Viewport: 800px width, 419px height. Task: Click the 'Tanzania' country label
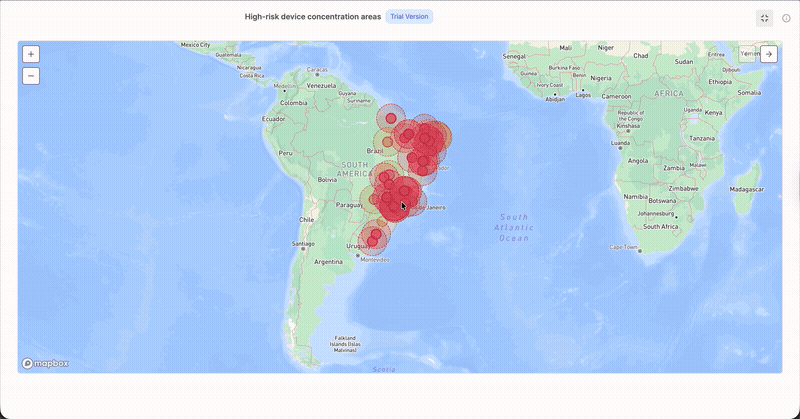coord(702,138)
